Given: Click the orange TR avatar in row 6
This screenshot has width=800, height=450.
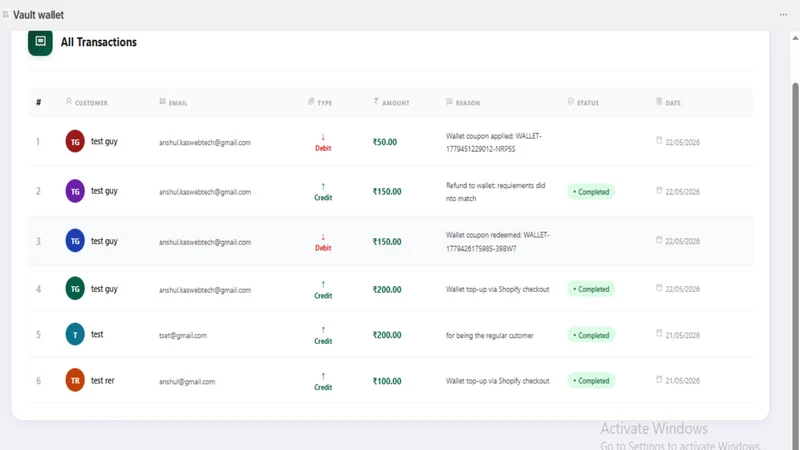Looking at the screenshot, I should (75, 381).
